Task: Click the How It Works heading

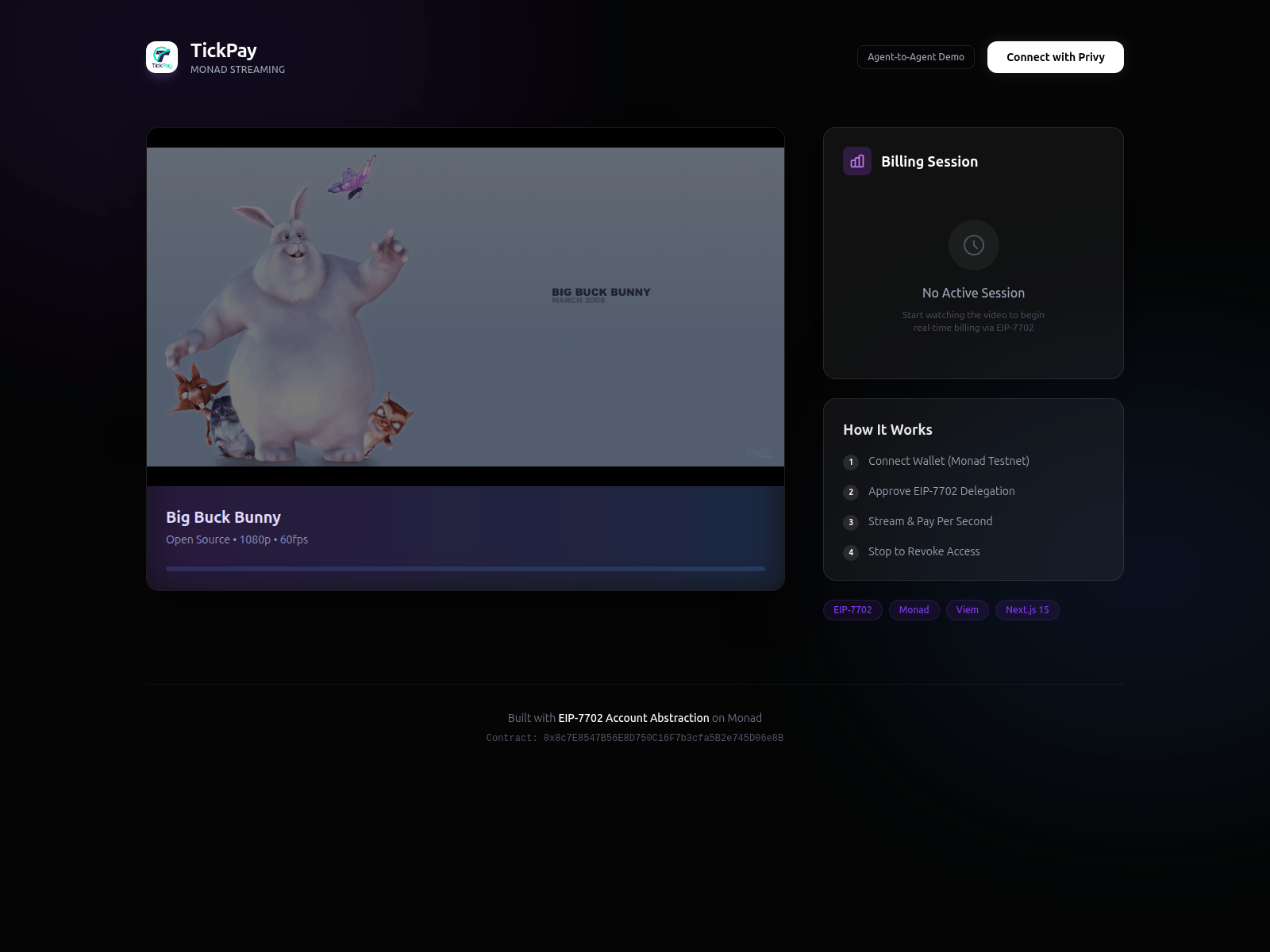Action: click(x=887, y=429)
